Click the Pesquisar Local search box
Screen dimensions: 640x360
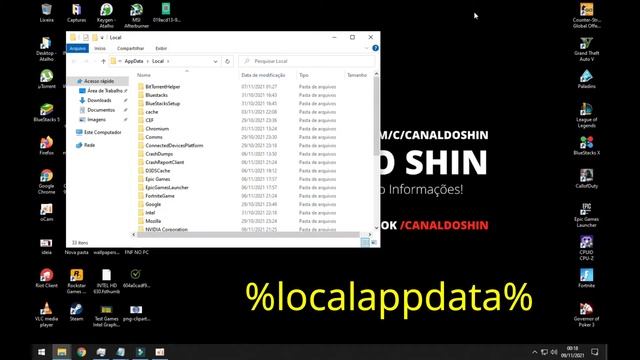click(307, 61)
